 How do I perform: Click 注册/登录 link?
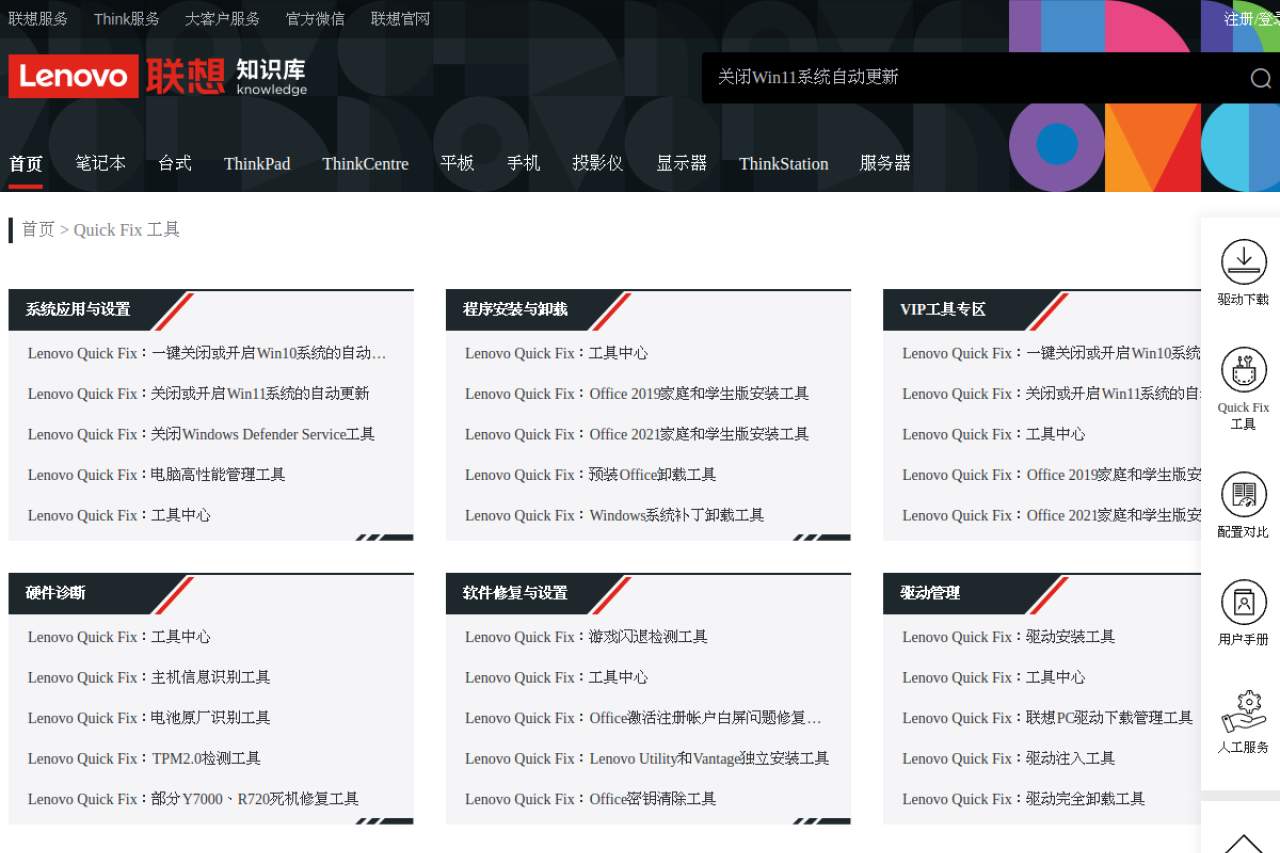coord(1252,19)
